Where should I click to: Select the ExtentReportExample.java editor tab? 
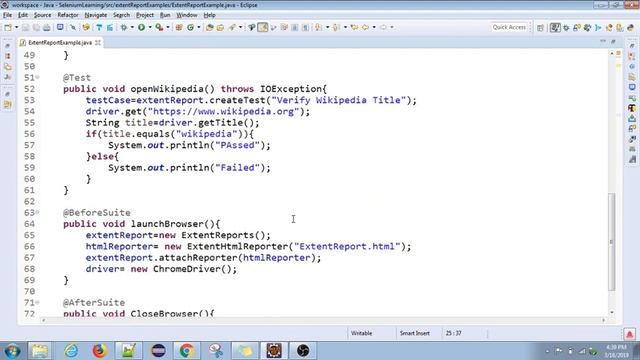[x=60, y=42]
